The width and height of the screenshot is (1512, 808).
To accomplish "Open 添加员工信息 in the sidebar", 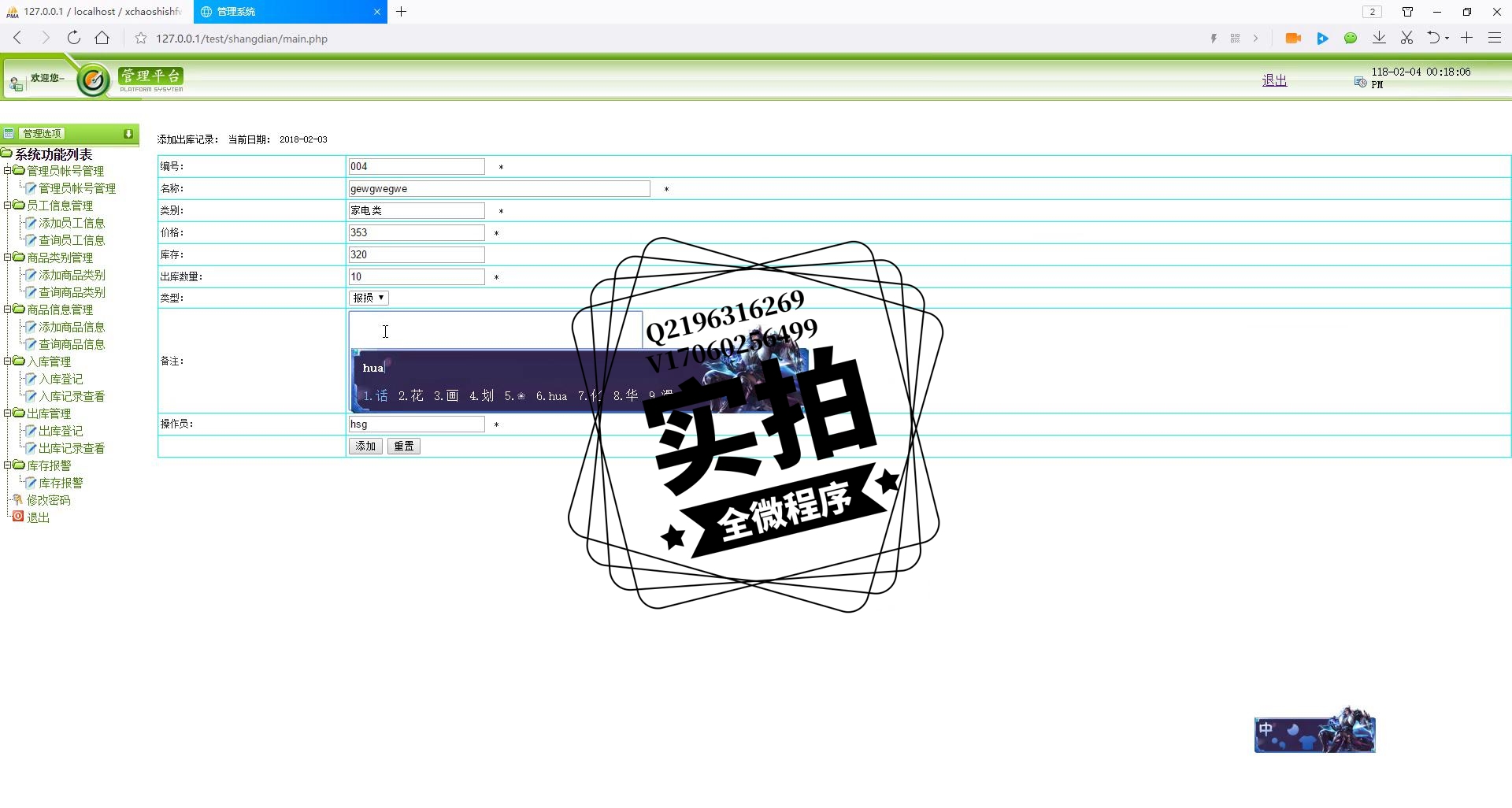I will click(x=72, y=223).
